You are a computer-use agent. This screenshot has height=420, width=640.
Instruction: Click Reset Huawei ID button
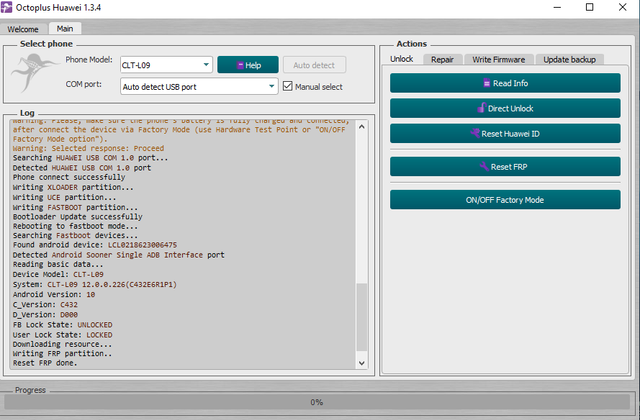pyautogui.click(x=505, y=134)
